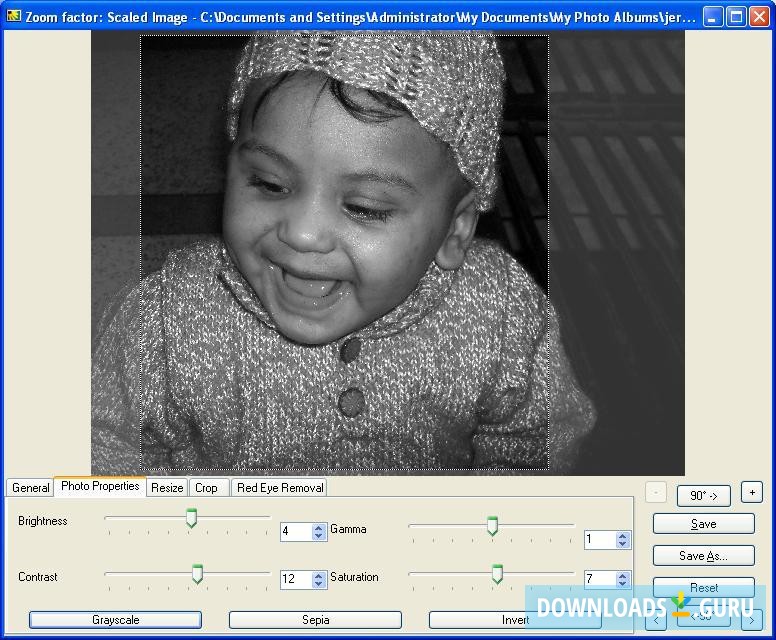776x640 pixels.
Task: Switch to the General tab
Action: coord(30,488)
